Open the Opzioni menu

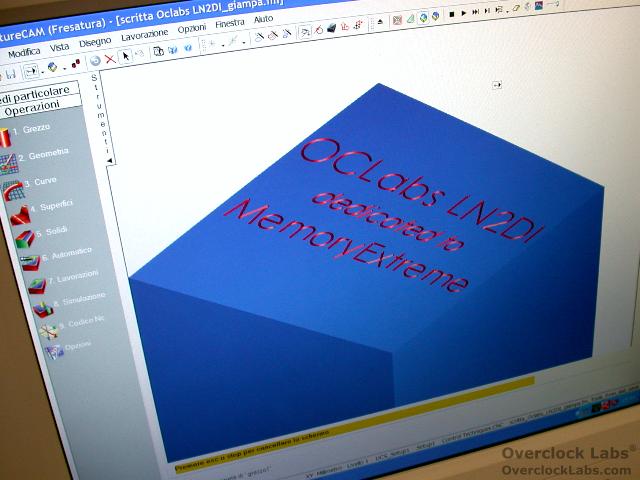pos(192,28)
